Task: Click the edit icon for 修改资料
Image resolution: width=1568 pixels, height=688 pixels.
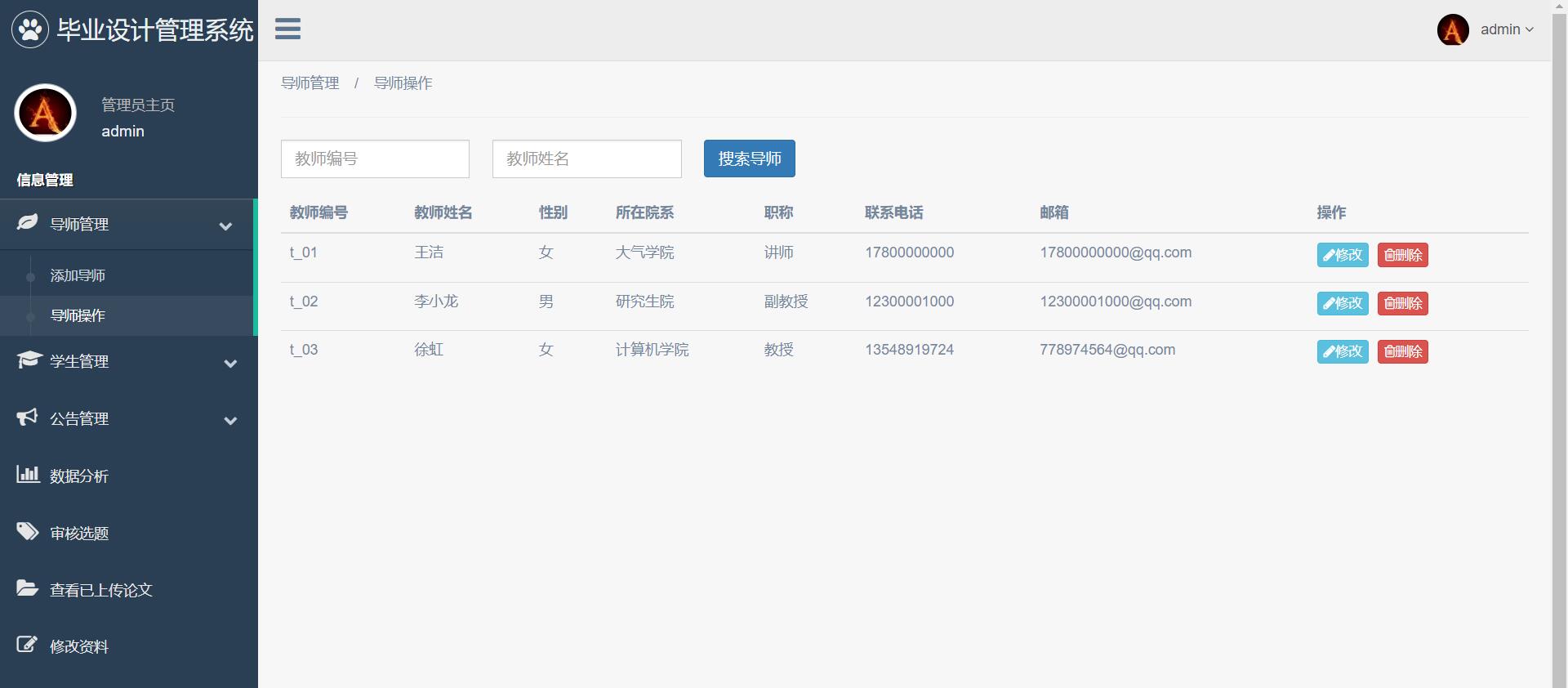Action: click(x=27, y=645)
